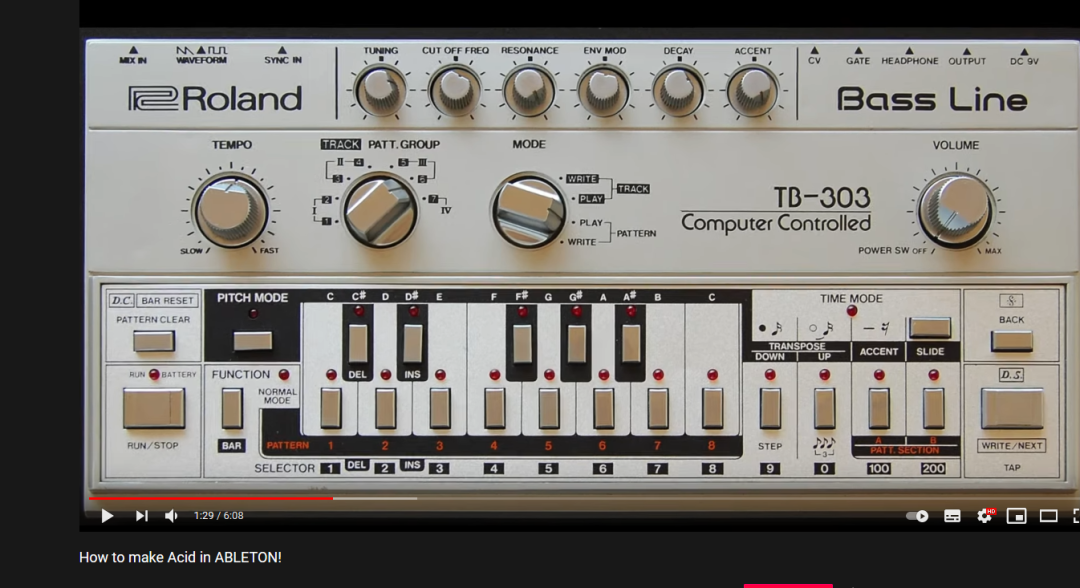1080x588 pixels.
Task: Toggle the autoplay switch
Action: [917, 516]
